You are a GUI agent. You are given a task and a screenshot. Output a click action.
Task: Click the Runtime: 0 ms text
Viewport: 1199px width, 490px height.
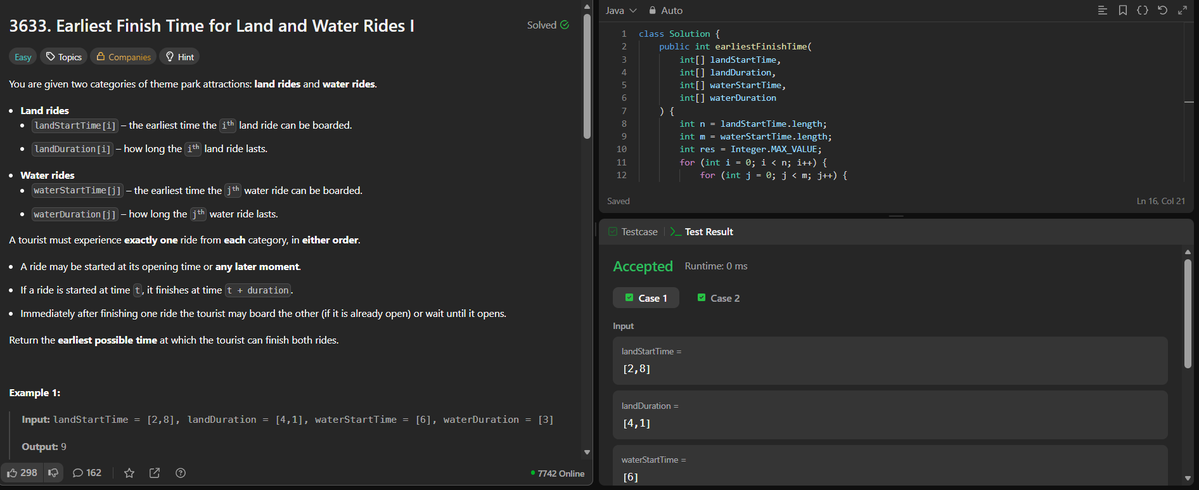pyautogui.click(x=716, y=266)
